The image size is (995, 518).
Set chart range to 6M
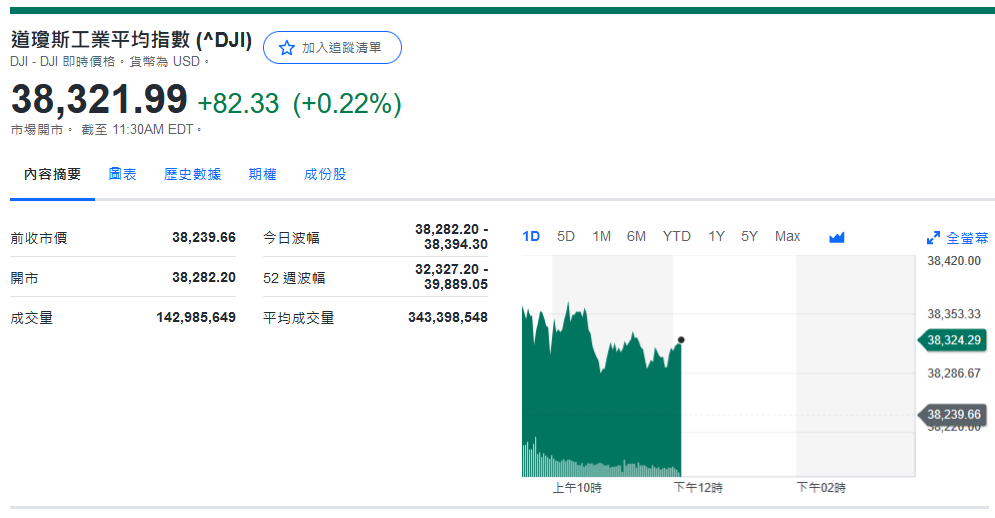click(x=636, y=237)
